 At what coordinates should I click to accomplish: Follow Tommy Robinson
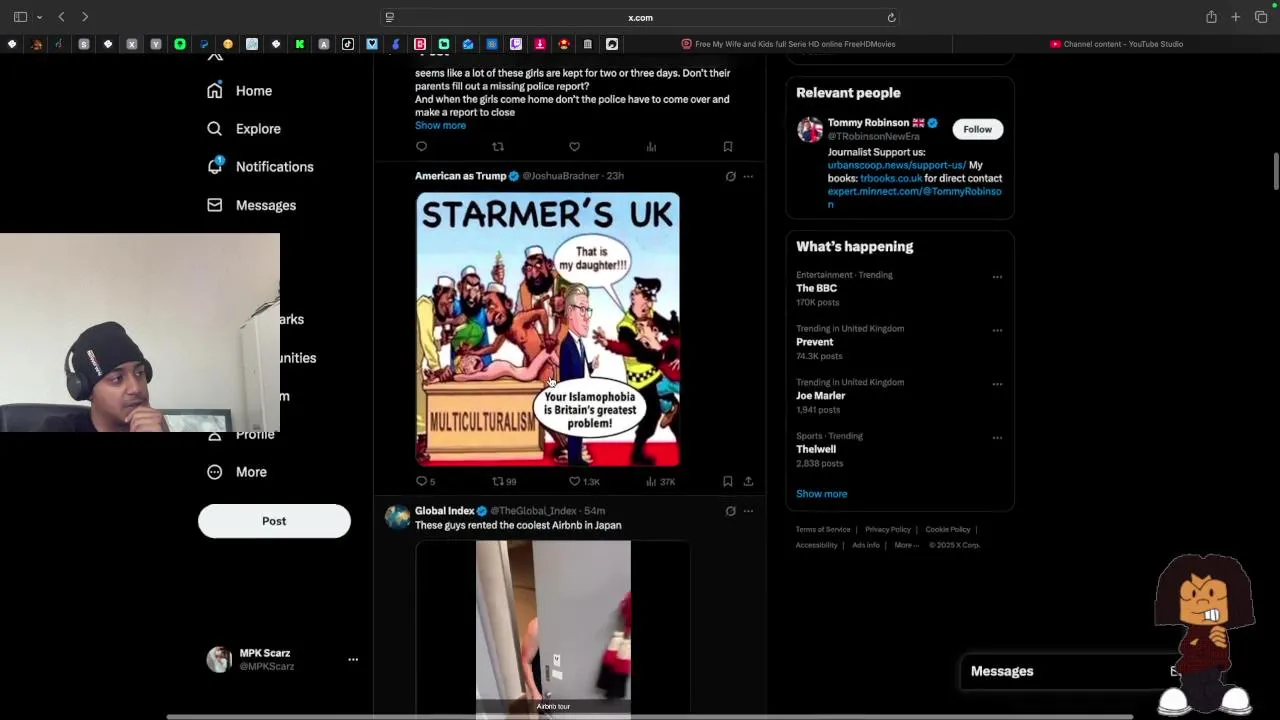(x=977, y=129)
